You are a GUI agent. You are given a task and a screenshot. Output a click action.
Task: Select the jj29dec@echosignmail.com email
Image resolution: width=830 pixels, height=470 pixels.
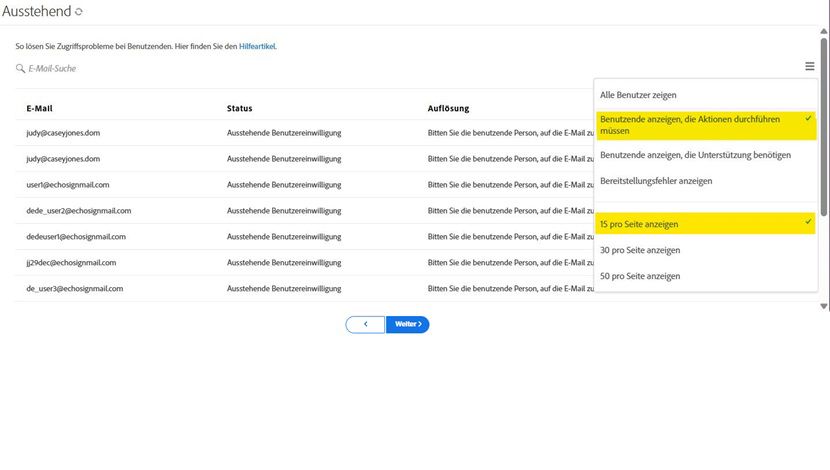click(71, 263)
